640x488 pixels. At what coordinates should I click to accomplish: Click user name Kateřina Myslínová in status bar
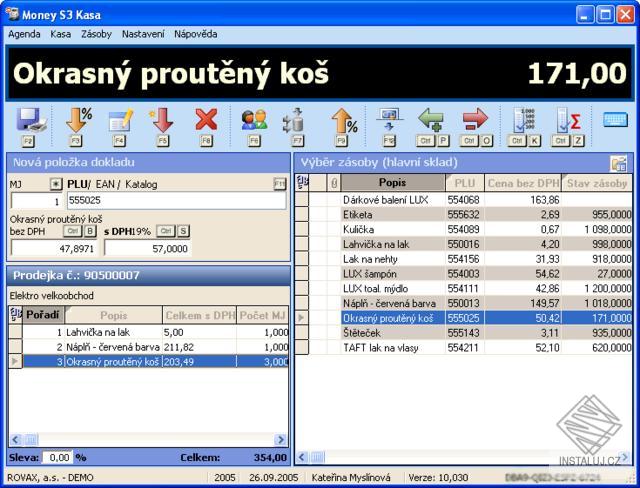(351, 477)
